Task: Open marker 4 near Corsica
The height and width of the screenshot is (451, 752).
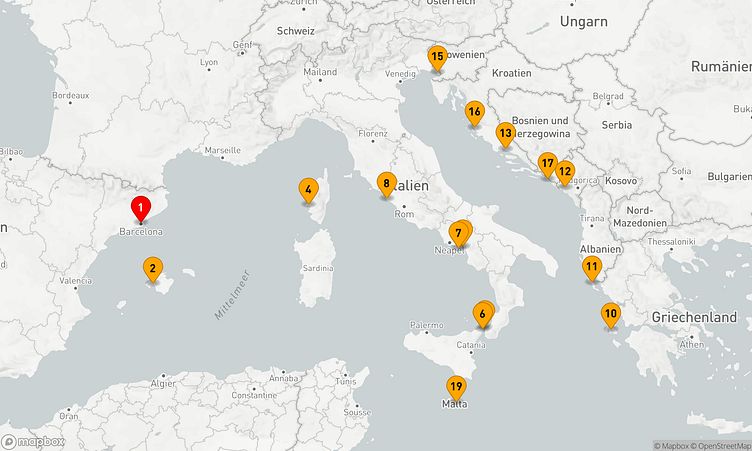Action: [309, 189]
